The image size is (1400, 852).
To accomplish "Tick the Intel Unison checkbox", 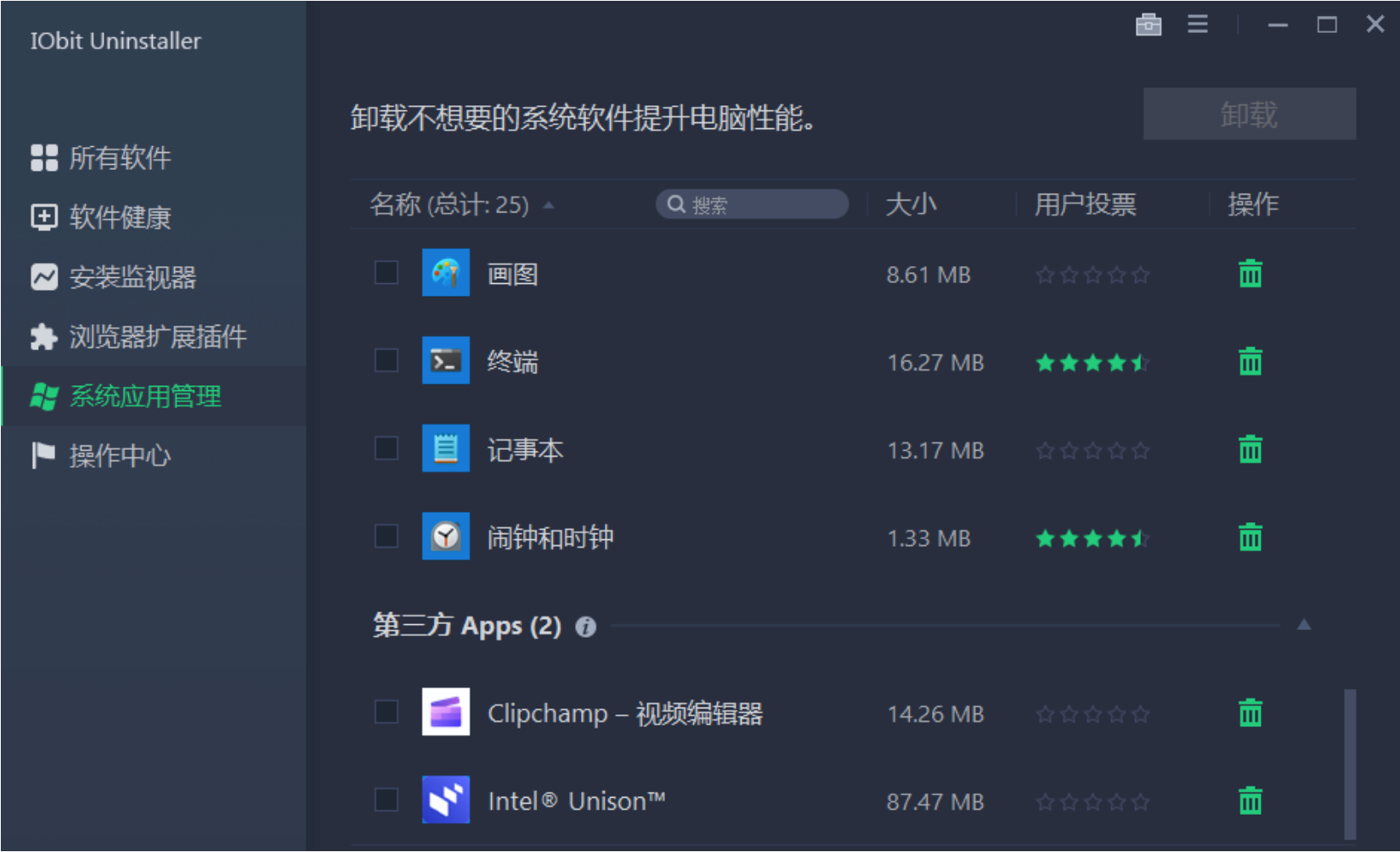I will click(x=387, y=799).
